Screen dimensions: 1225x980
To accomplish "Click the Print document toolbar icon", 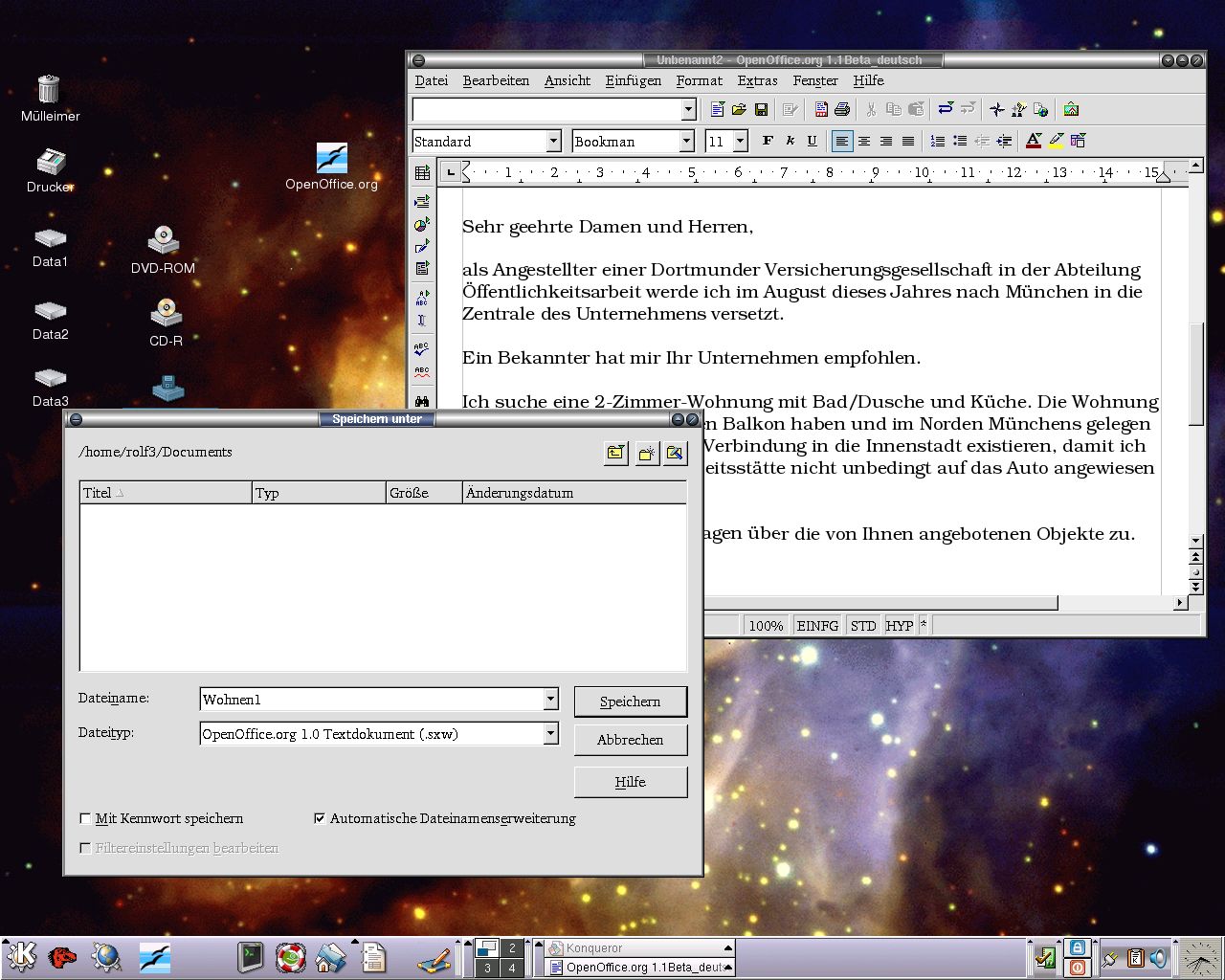I will click(842, 110).
